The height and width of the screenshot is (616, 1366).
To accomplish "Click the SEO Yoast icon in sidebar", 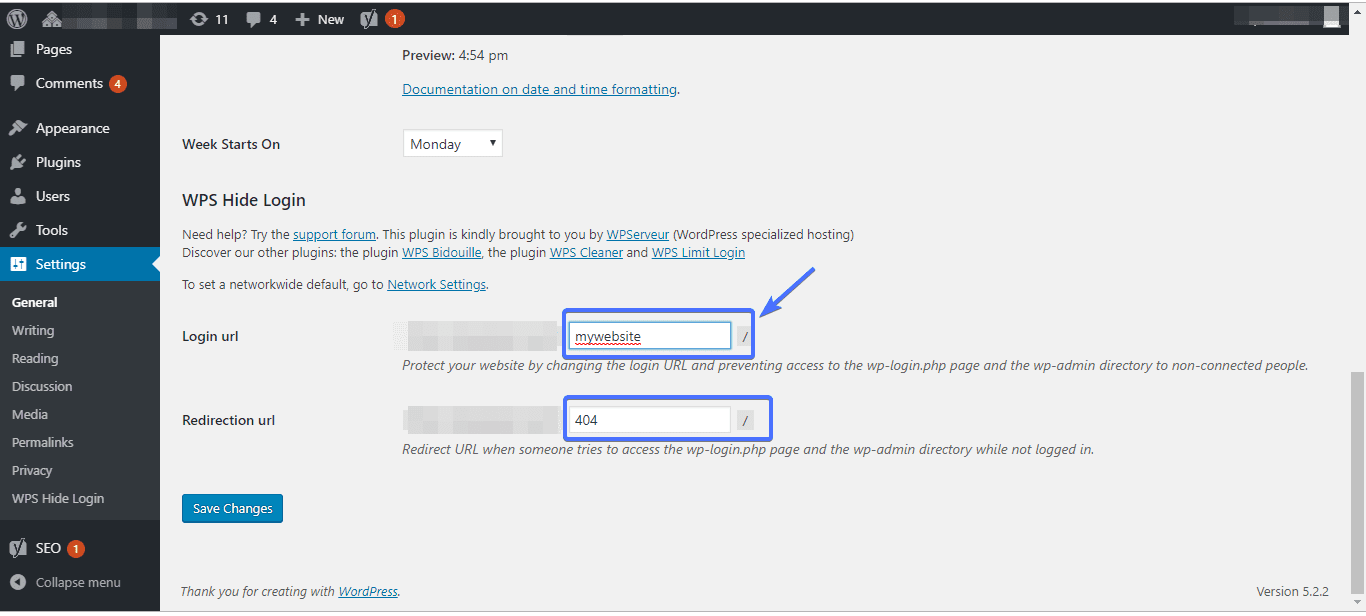I will pyautogui.click(x=18, y=548).
